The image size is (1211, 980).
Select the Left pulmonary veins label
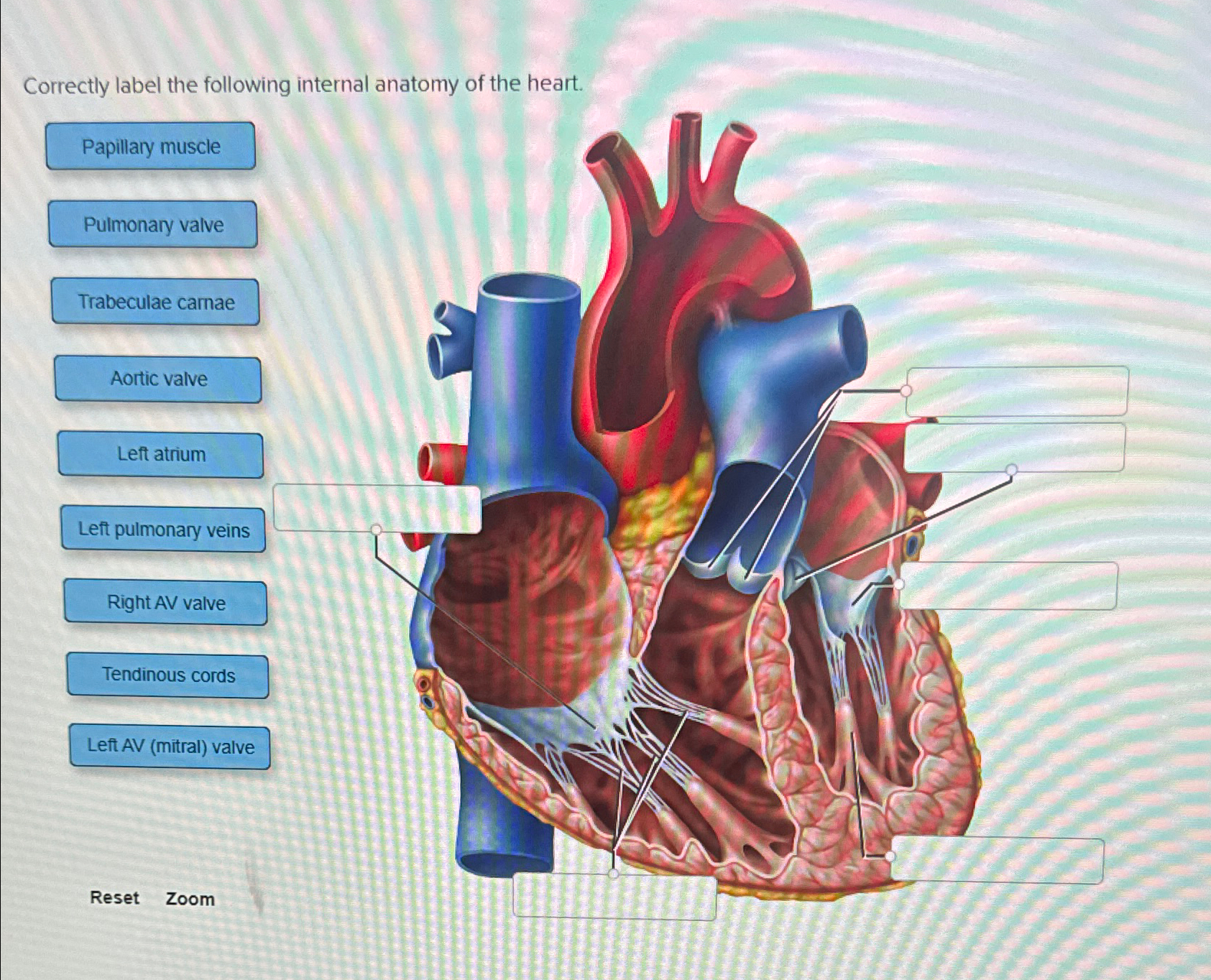click(164, 530)
